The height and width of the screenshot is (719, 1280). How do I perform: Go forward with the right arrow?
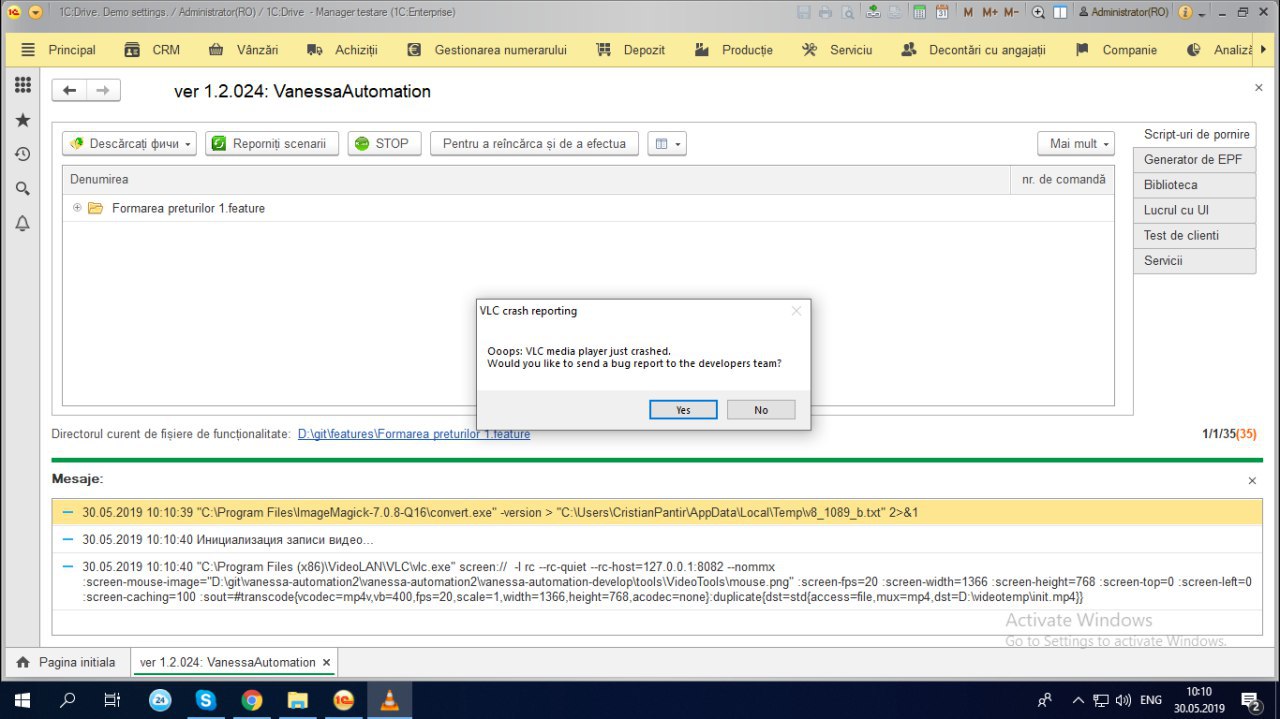tap(102, 90)
